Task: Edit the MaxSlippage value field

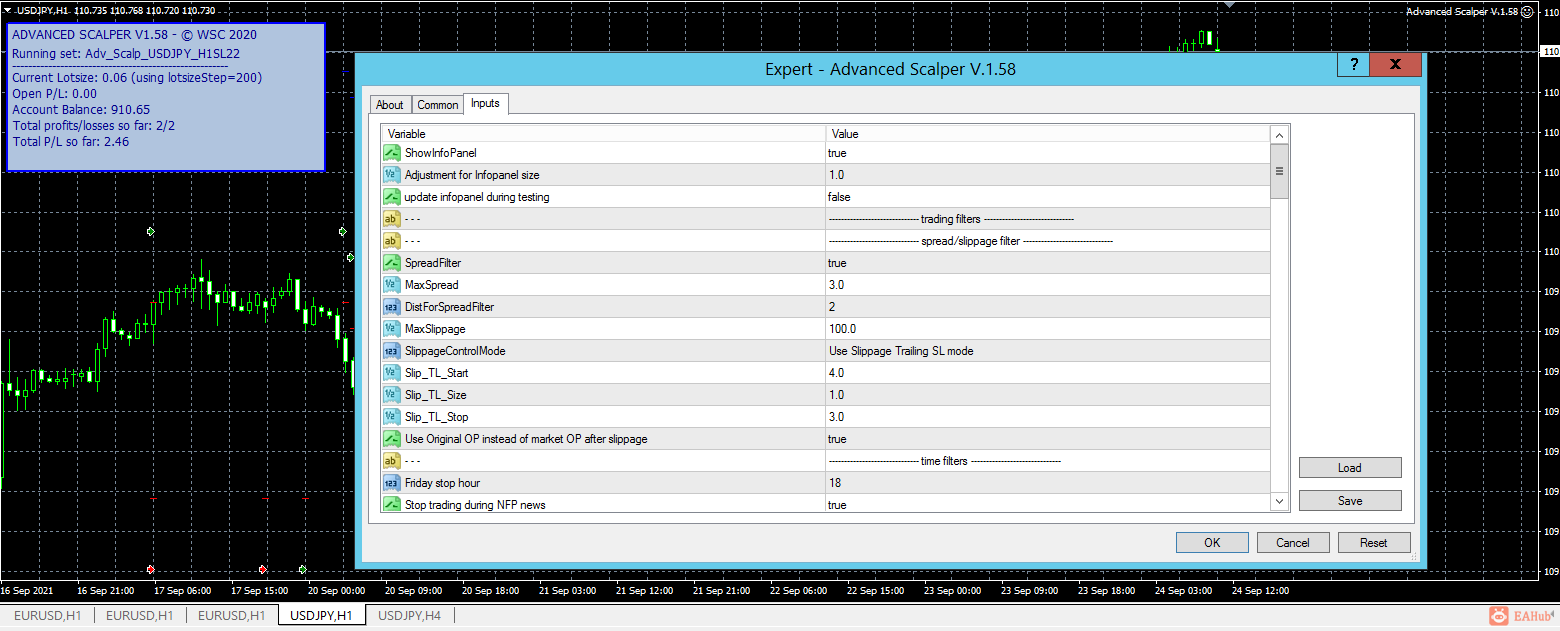Action: point(1047,329)
